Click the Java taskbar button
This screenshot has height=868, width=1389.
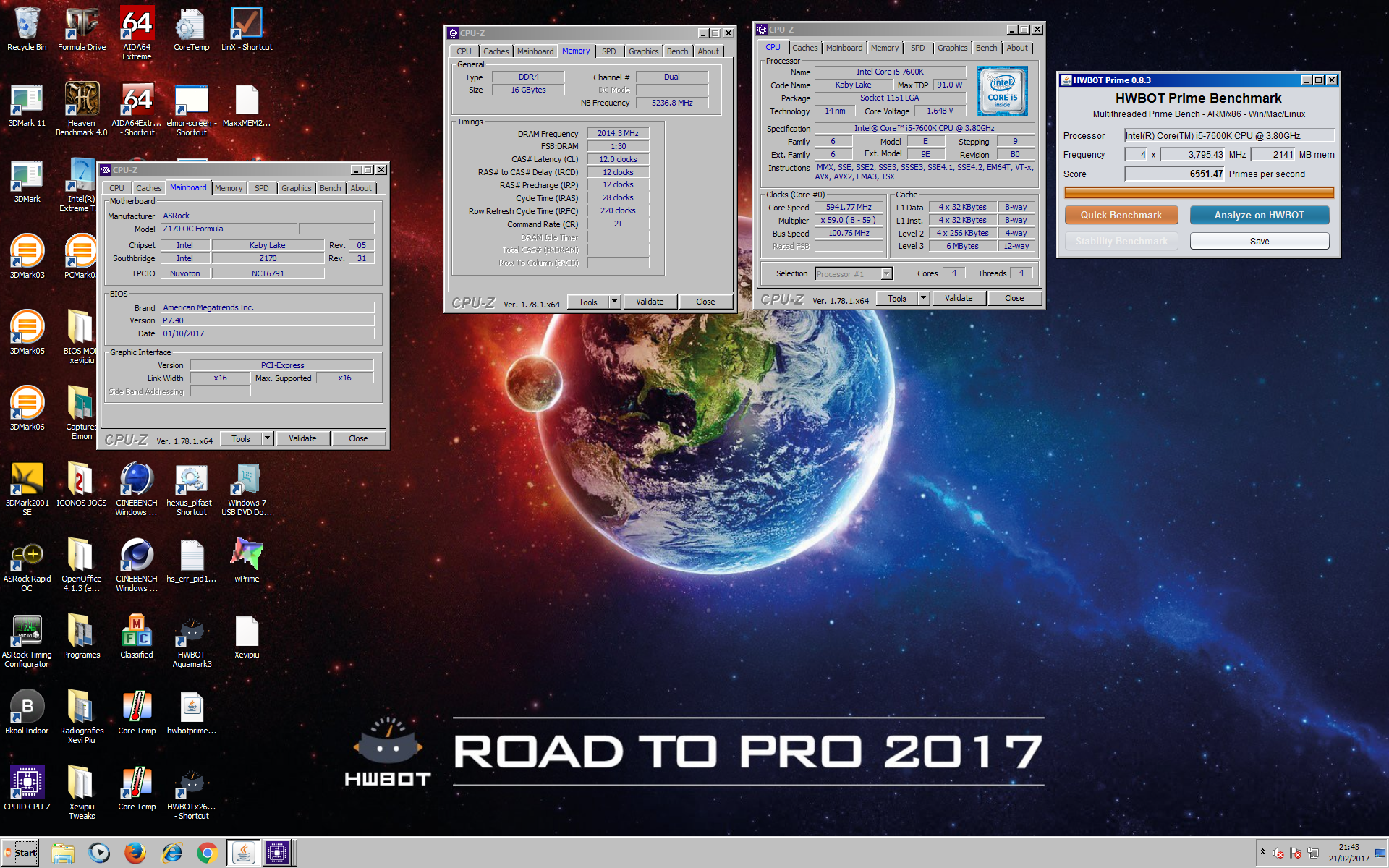coord(244,854)
